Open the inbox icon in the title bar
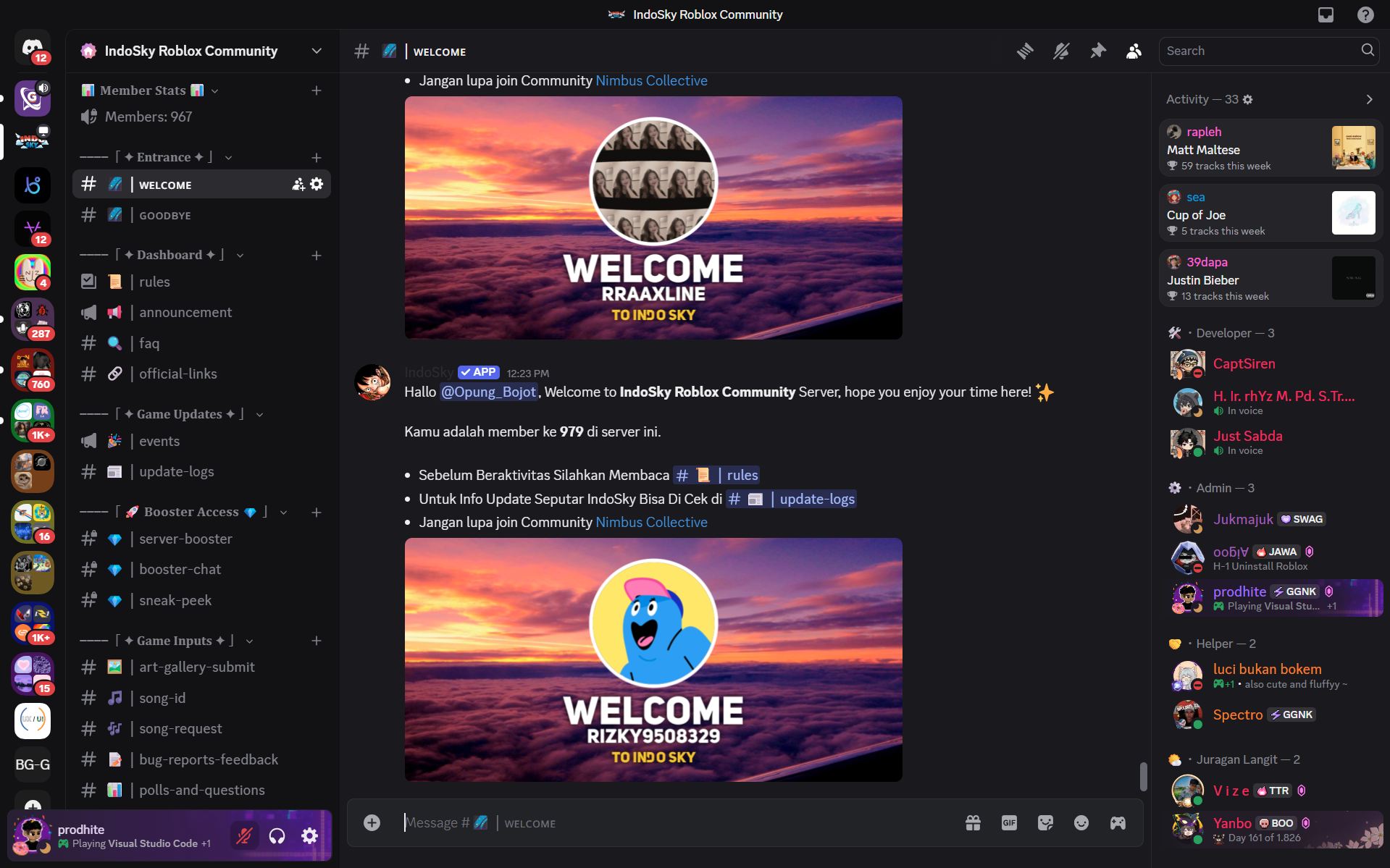The image size is (1390, 868). tap(1326, 14)
